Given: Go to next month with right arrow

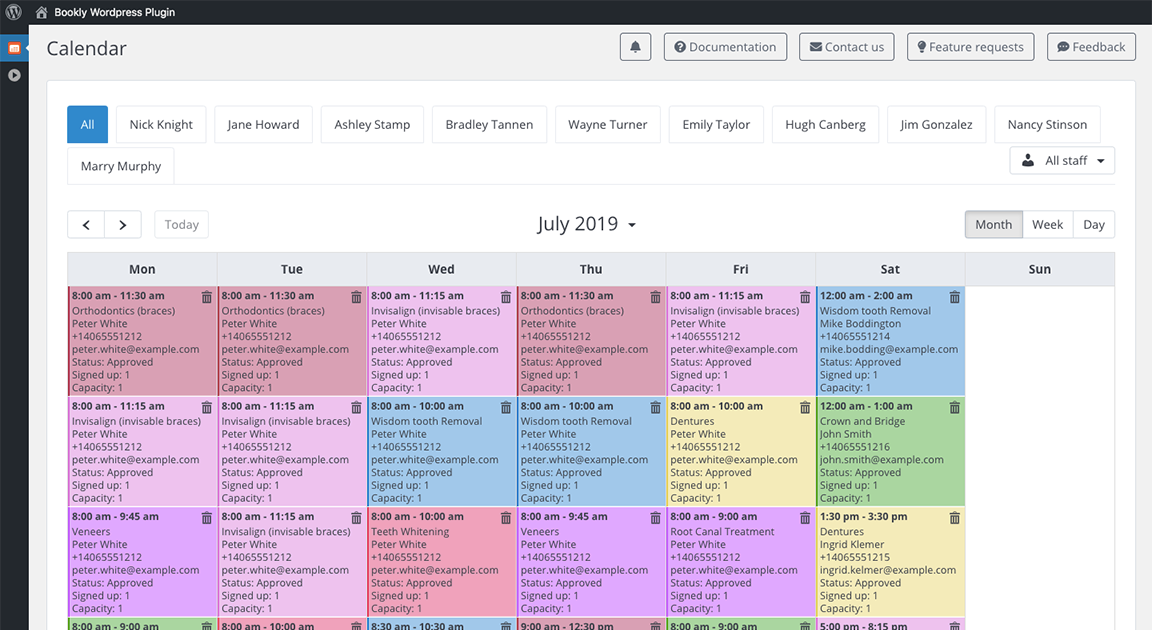Looking at the screenshot, I should (x=123, y=225).
